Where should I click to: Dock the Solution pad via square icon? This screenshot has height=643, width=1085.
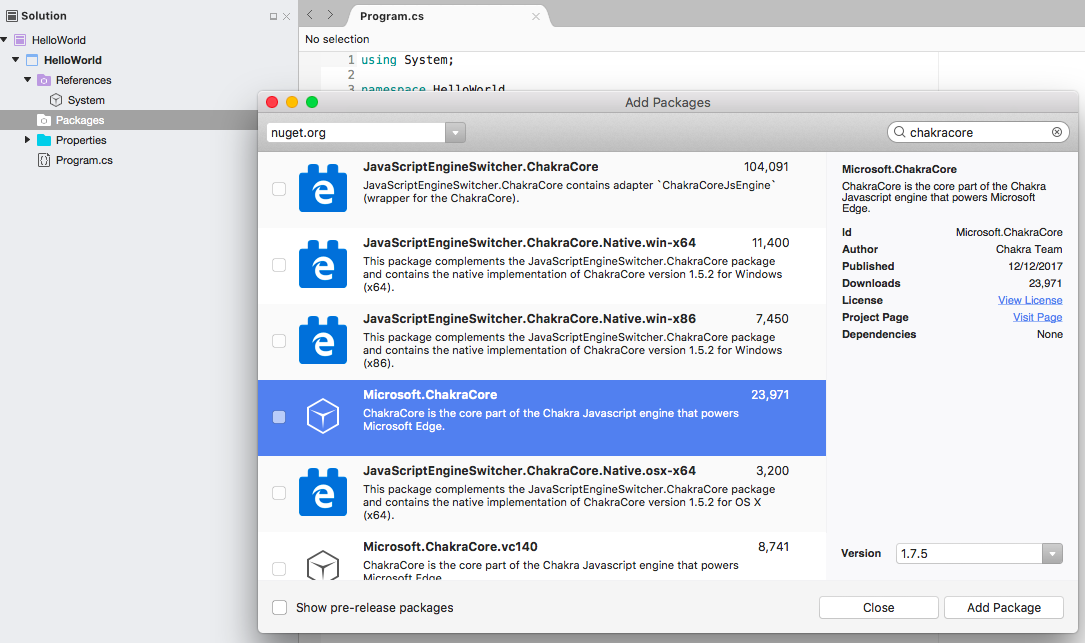tap(273, 16)
